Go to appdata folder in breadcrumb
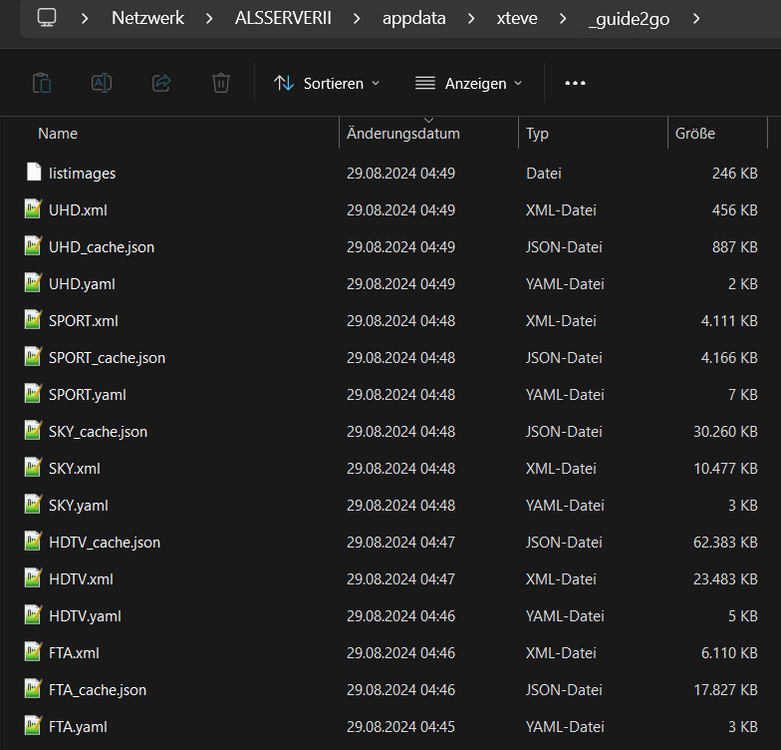Screen dimensions: 781x750 (414, 19)
